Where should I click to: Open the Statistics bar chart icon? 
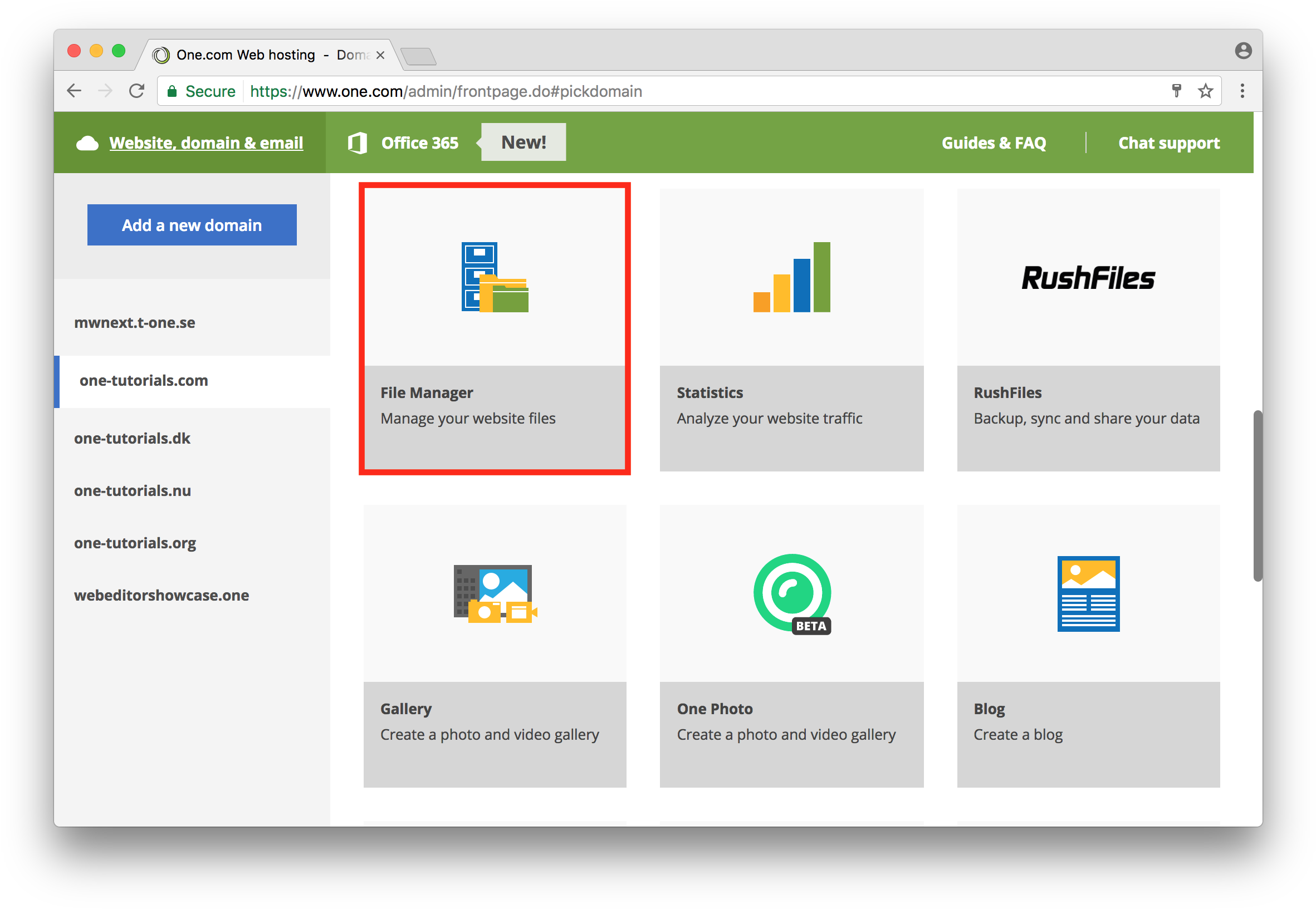[x=791, y=277]
